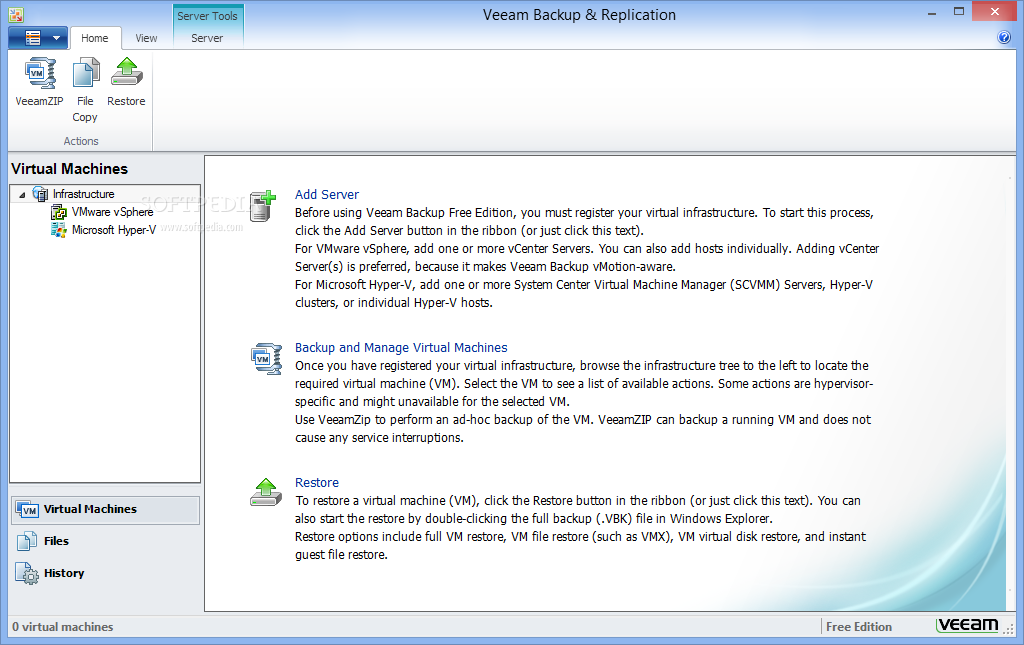This screenshot has width=1024, height=645.
Task: Click the VMware vSphere tree icon
Action: click(x=59, y=212)
